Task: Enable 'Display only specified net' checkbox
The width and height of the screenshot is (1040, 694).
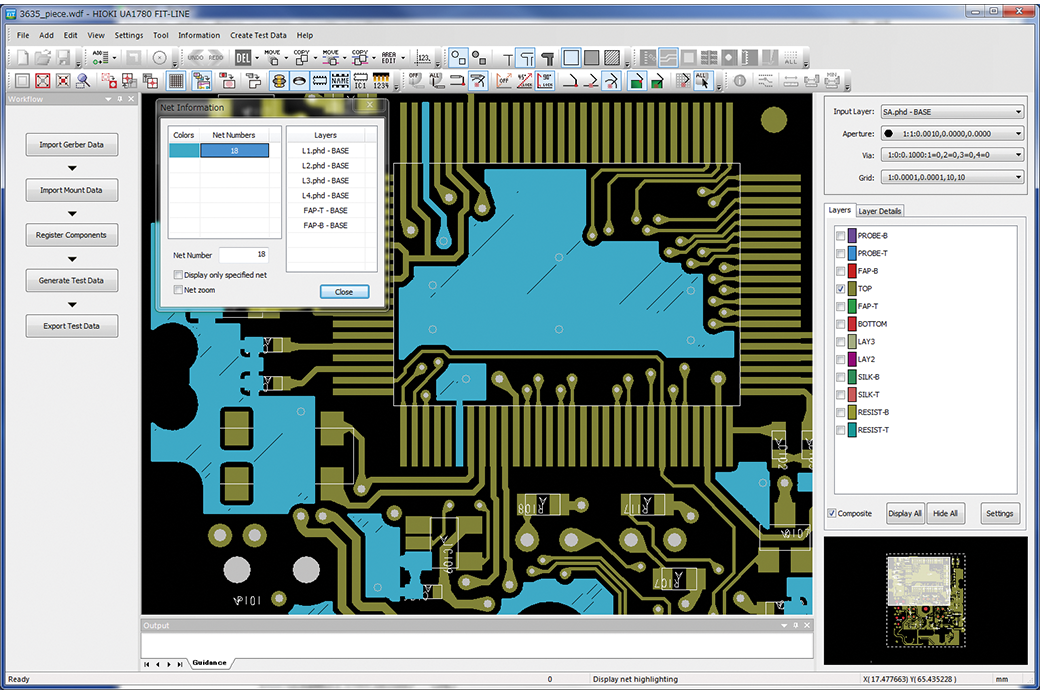Action: point(178,275)
